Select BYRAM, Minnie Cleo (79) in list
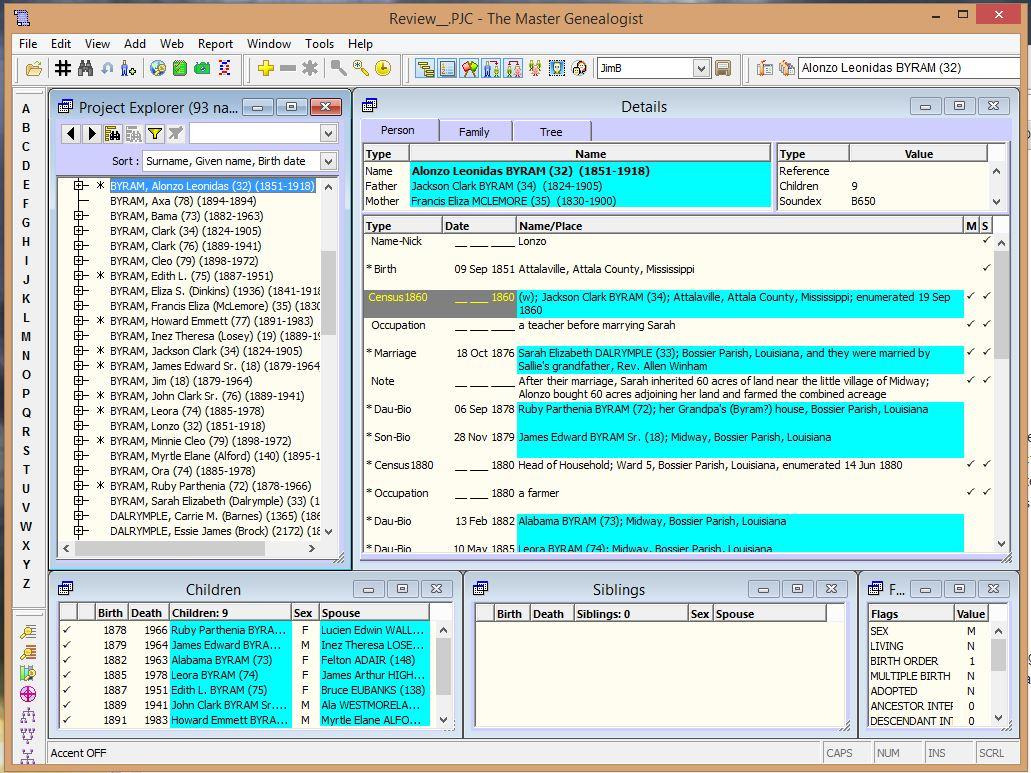This screenshot has width=1031, height=773. tap(201, 440)
